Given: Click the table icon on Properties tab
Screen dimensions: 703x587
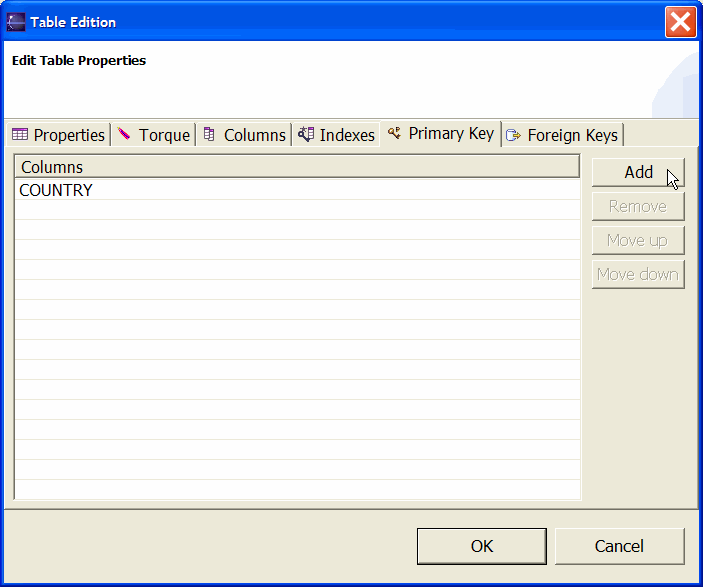Looking at the screenshot, I should tap(20, 135).
